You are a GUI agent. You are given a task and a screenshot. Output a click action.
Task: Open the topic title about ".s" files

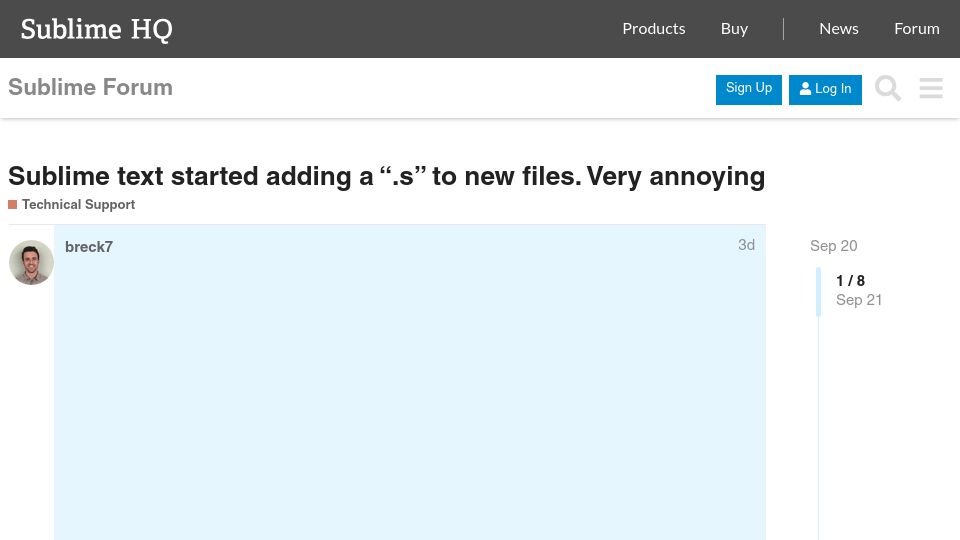(386, 176)
